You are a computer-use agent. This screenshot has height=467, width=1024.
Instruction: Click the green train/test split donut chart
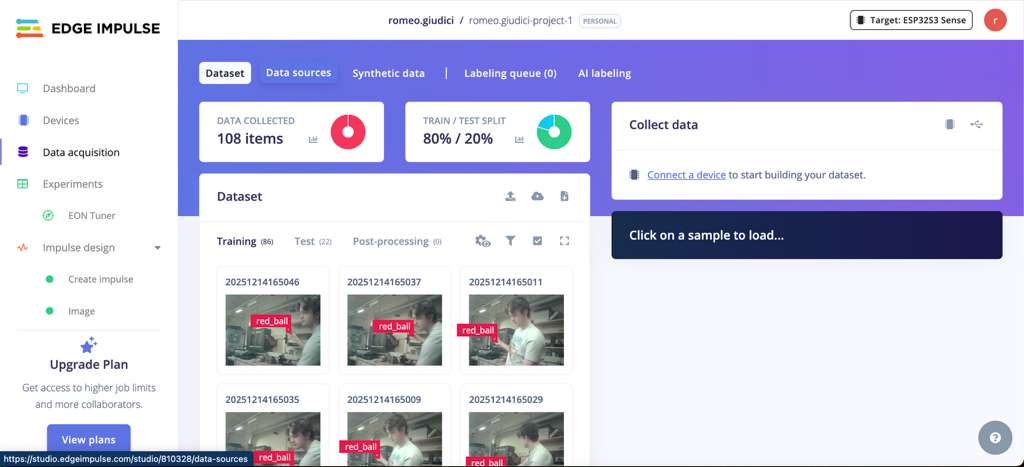tap(554, 132)
